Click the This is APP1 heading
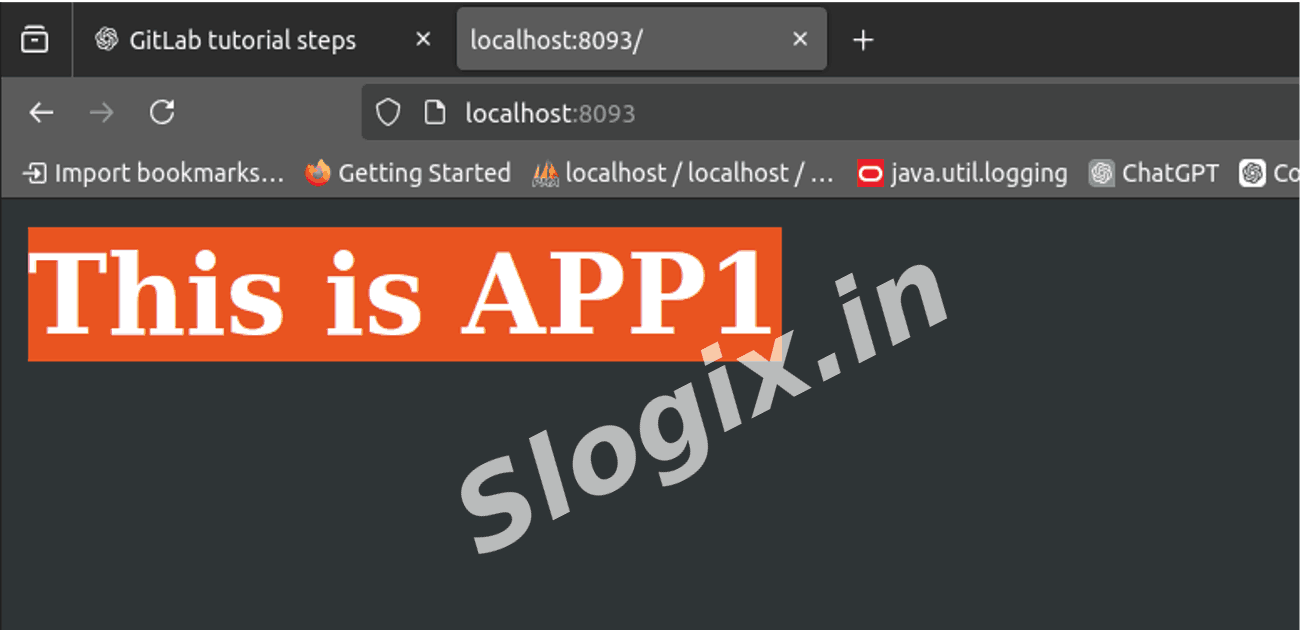 pyautogui.click(x=404, y=294)
